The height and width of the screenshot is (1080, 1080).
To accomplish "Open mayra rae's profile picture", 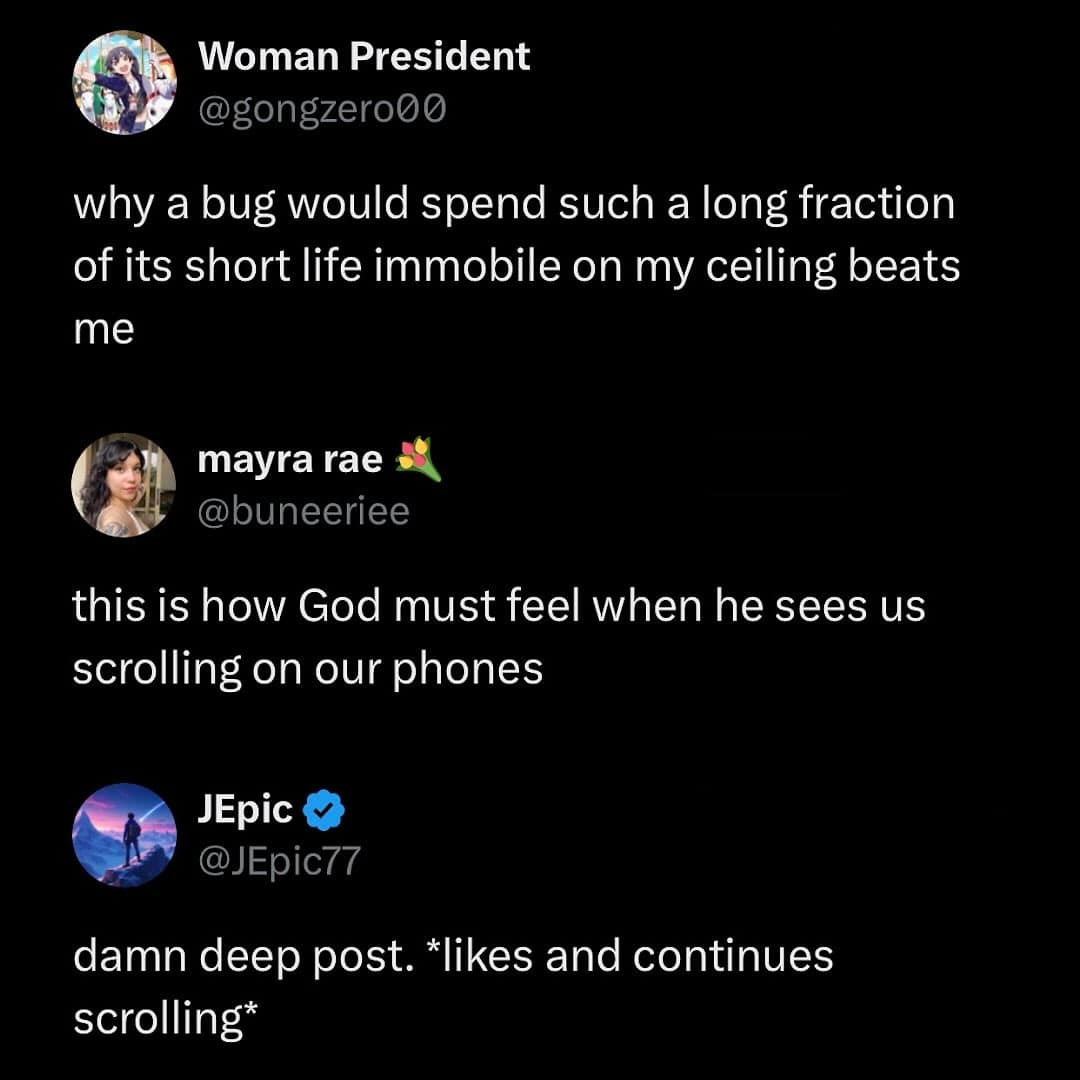I will [125, 484].
